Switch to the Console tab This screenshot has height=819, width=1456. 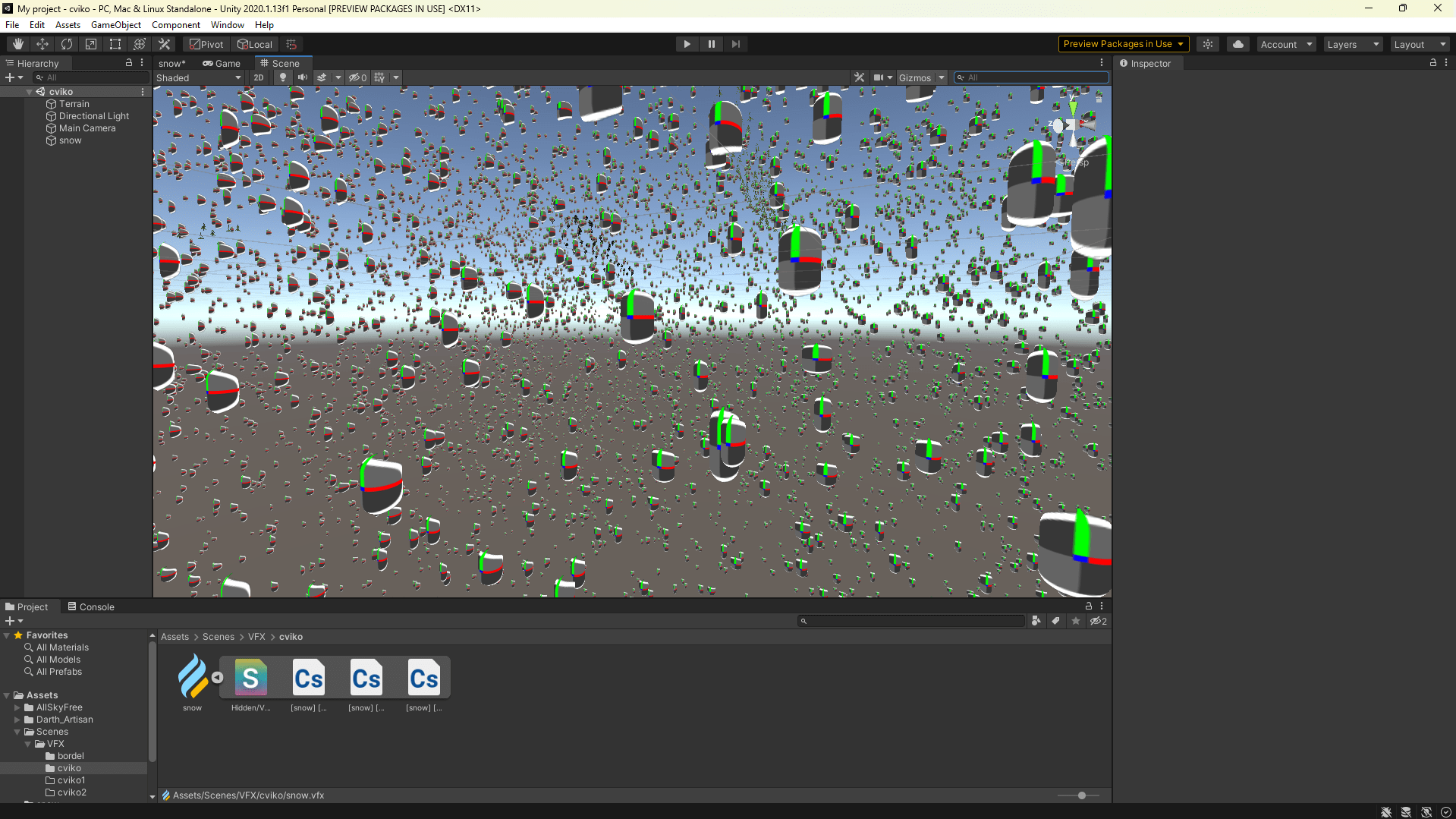pos(91,606)
